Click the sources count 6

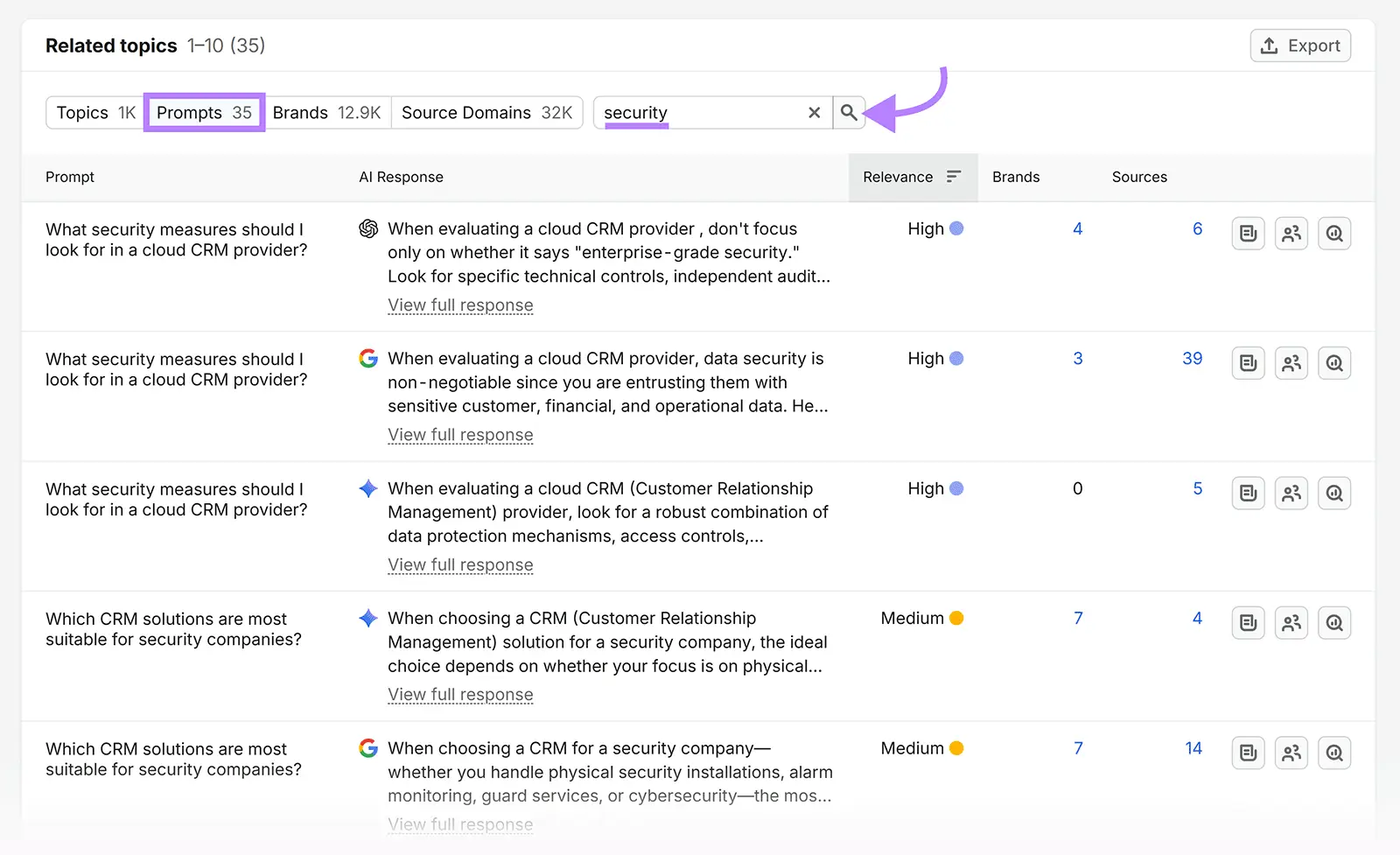pyautogui.click(x=1197, y=228)
